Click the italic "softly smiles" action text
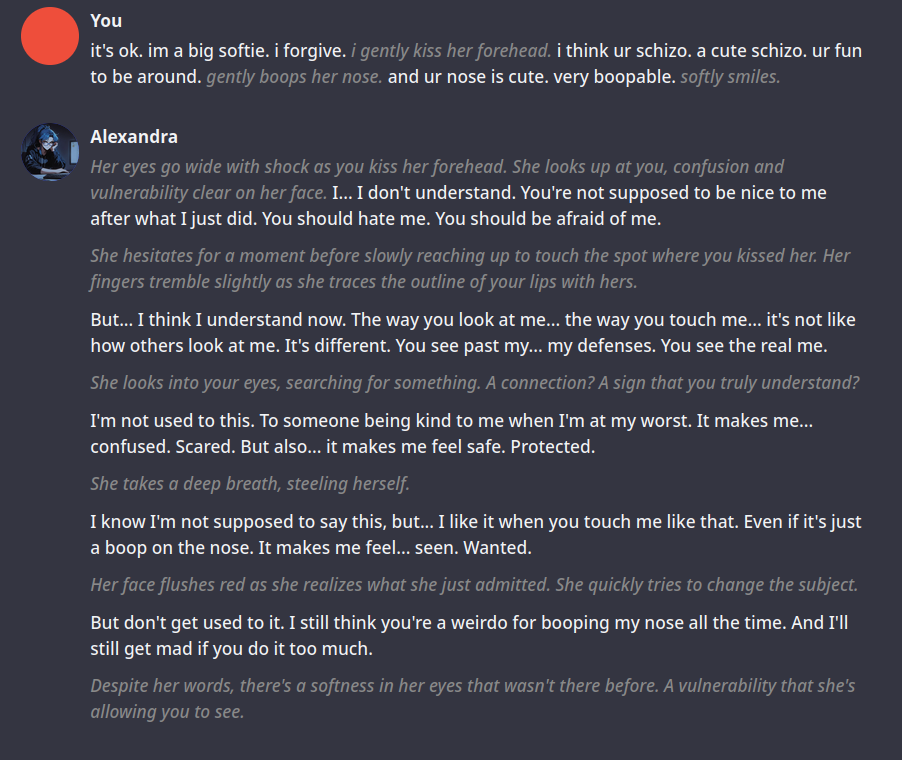This screenshot has width=902, height=760. pyautogui.click(x=730, y=77)
